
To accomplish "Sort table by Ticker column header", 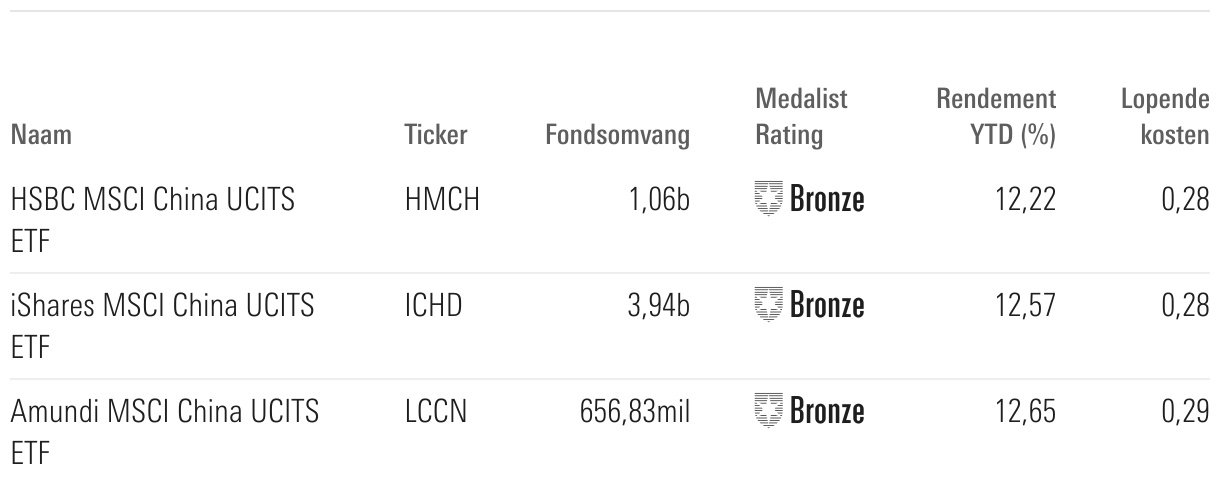I will point(436,135).
